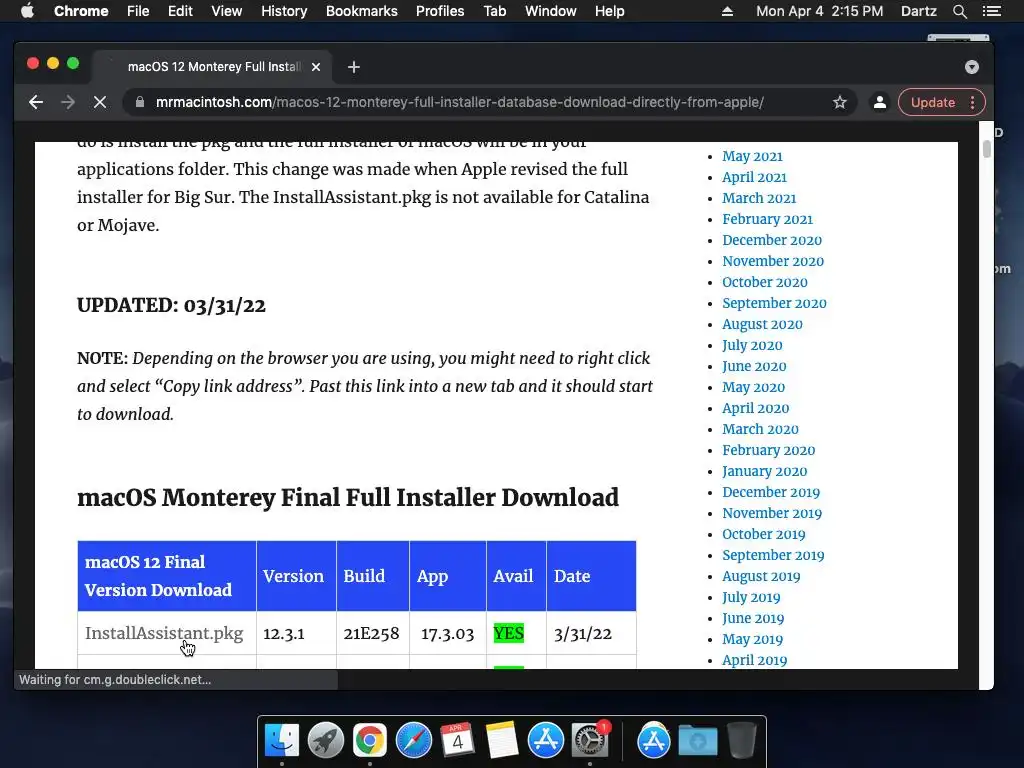This screenshot has width=1024, height=768.
Task: Open Notification Center list icon
Action: coord(991,11)
